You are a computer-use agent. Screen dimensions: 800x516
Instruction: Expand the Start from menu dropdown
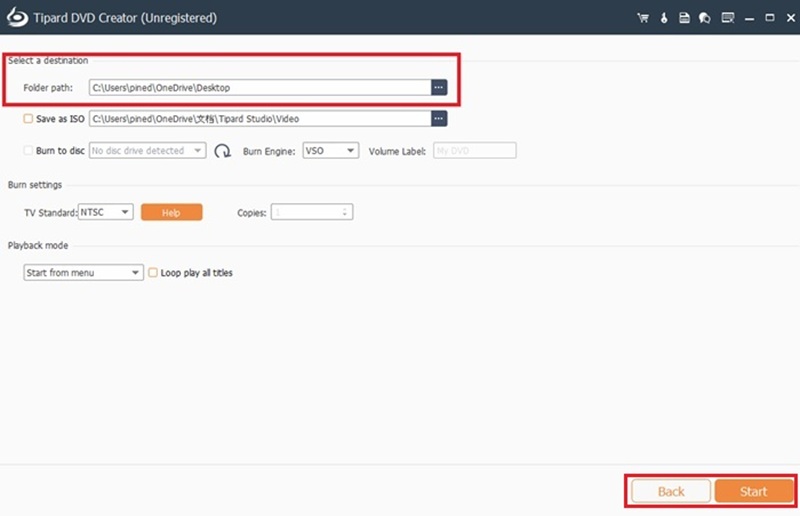(83, 273)
